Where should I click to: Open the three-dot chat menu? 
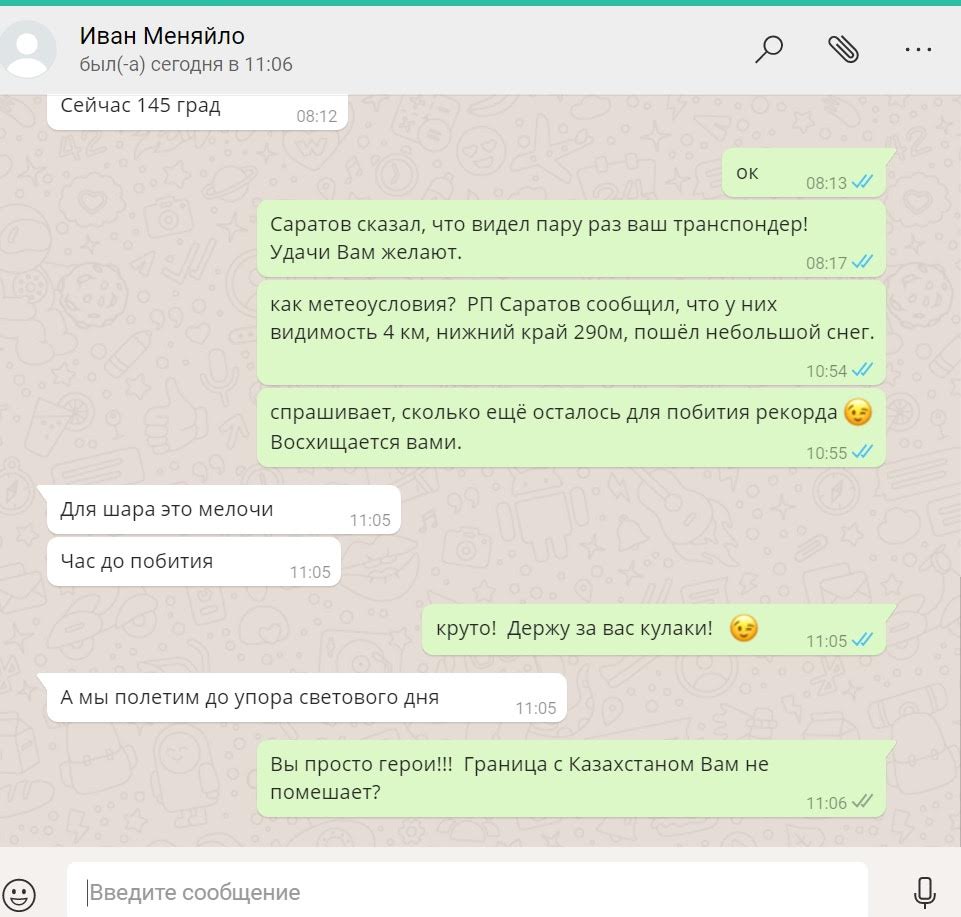[918, 49]
